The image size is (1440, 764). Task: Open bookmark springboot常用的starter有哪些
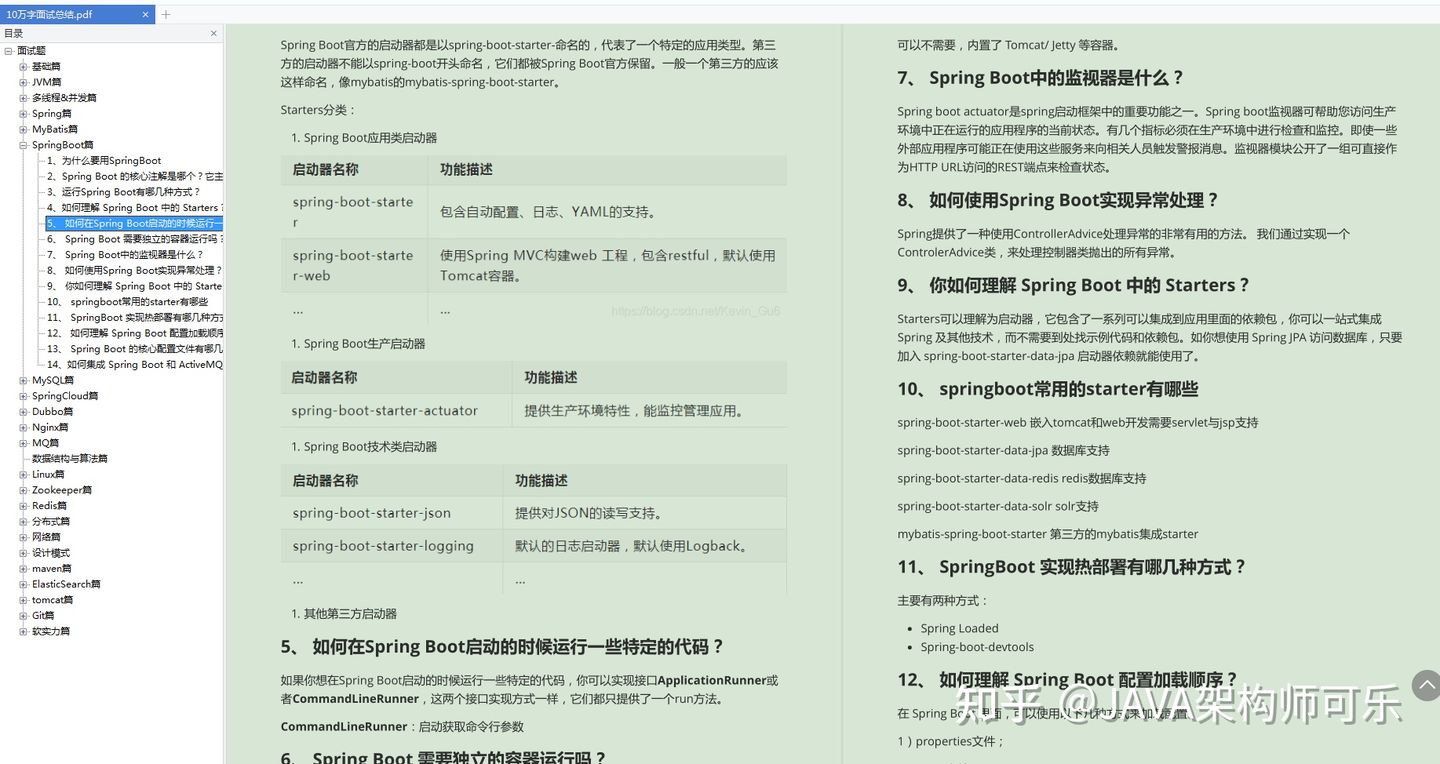(128, 301)
